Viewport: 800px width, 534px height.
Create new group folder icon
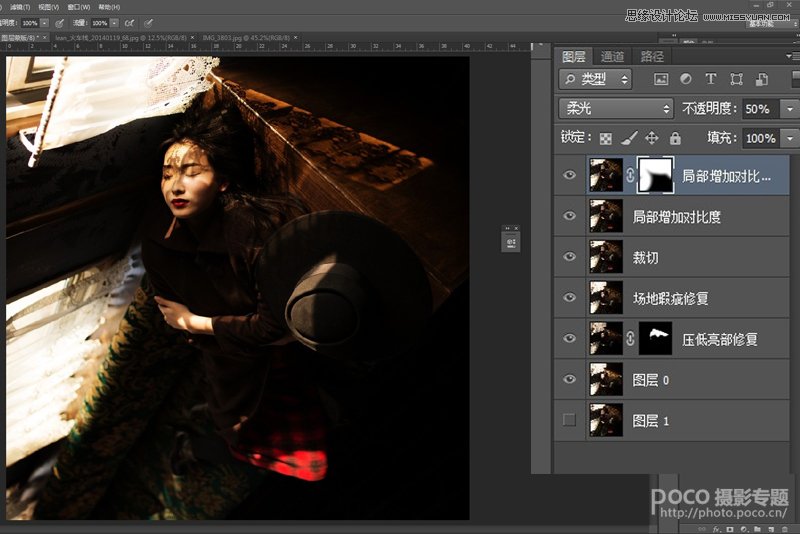tap(757, 529)
